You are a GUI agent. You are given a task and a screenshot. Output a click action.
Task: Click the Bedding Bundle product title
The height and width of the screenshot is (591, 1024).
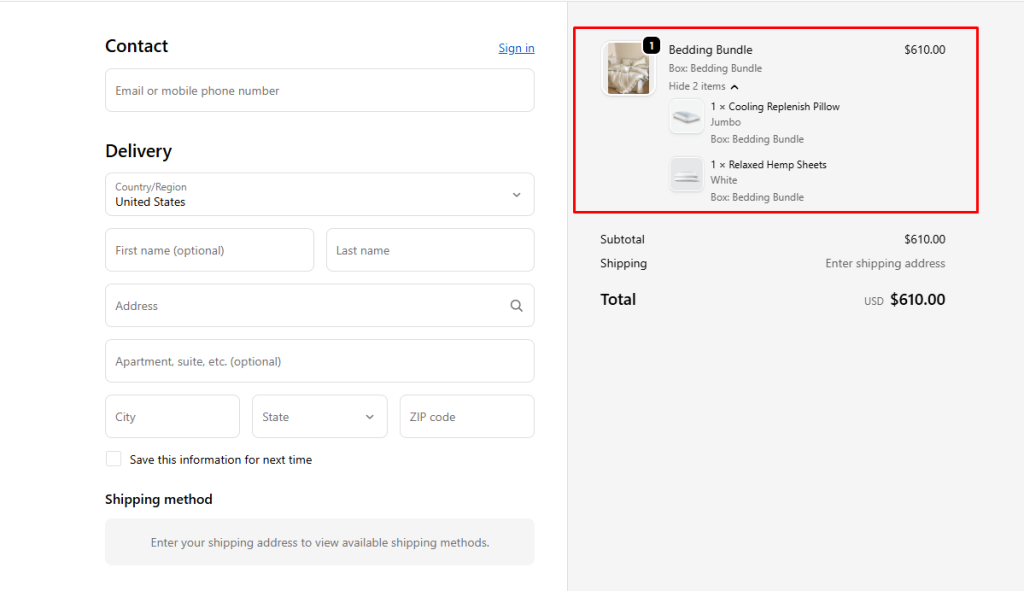click(710, 50)
